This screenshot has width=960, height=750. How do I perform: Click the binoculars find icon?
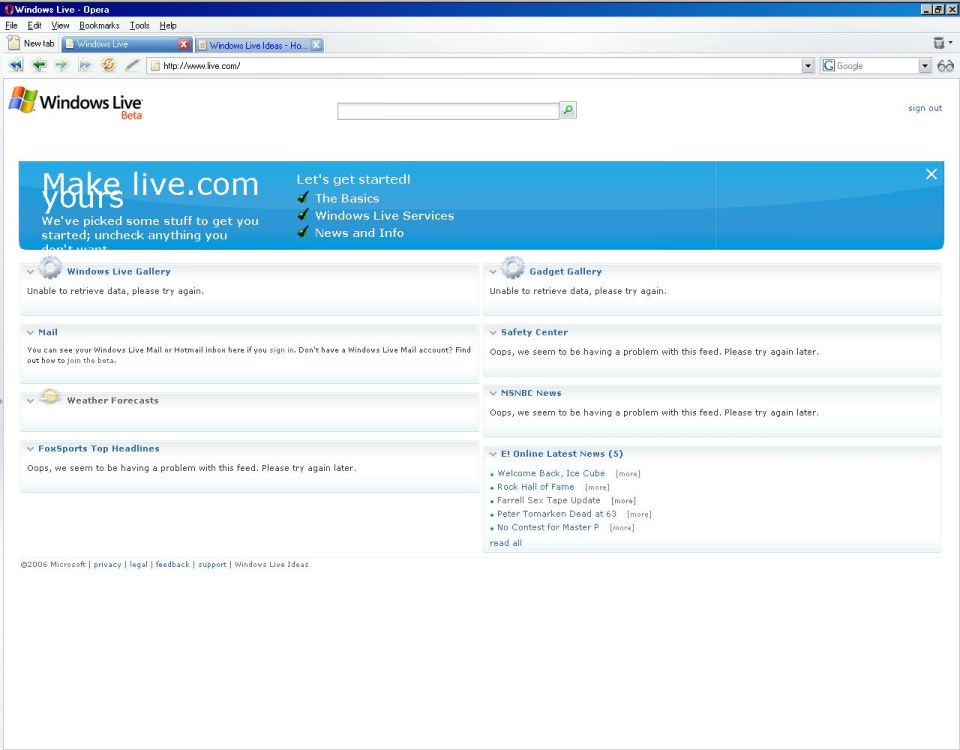[x=945, y=66]
